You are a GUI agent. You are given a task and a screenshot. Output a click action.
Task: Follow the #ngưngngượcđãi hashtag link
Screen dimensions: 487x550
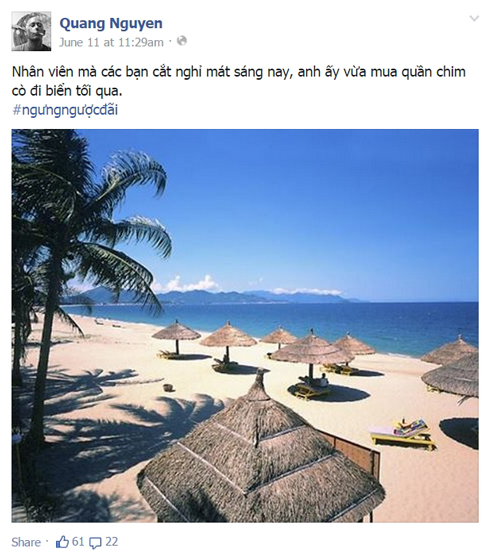65,110
